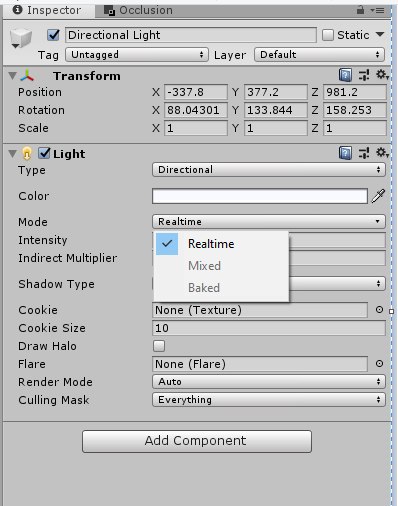Open the Tag dropdown showing Untagged
398x506 pixels.
pyautogui.click(x=137, y=55)
